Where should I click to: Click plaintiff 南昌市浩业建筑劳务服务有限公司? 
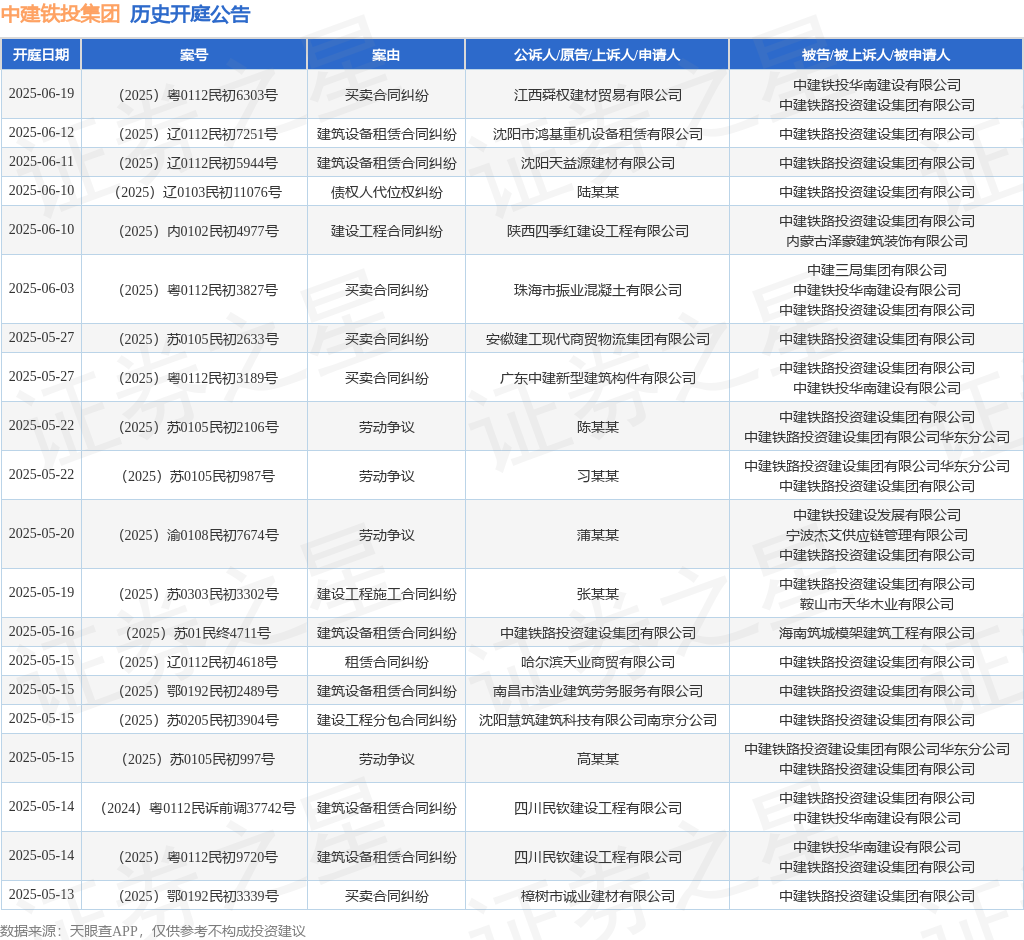point(597,691)
